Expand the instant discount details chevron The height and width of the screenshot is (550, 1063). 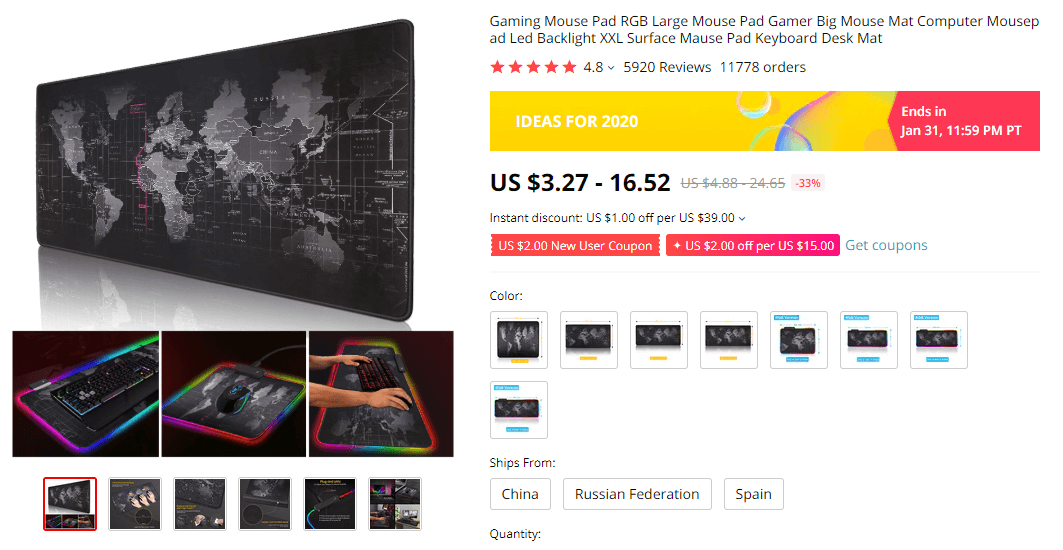[742, 218]
